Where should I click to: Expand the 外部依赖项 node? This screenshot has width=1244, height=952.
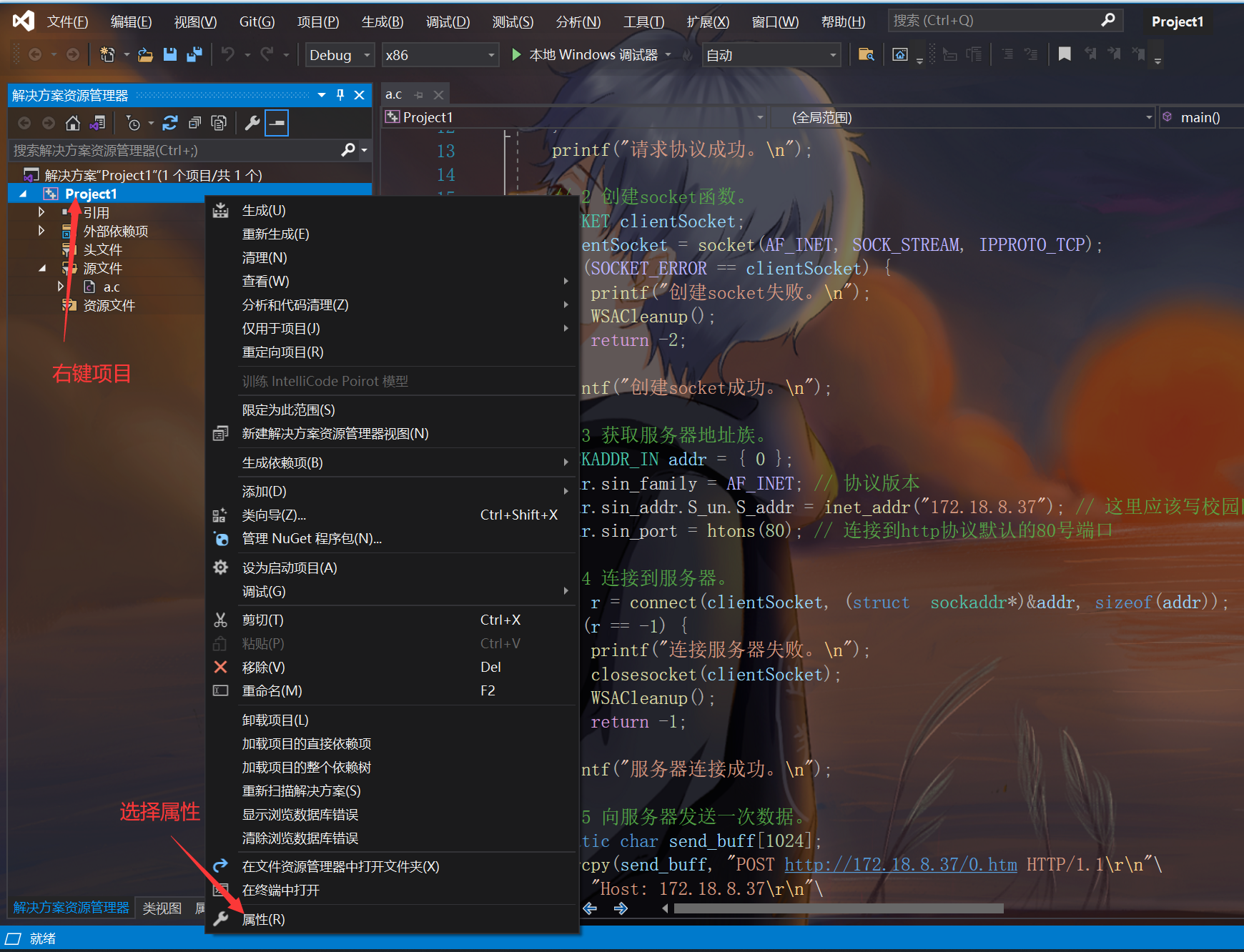tap(41, 231)
